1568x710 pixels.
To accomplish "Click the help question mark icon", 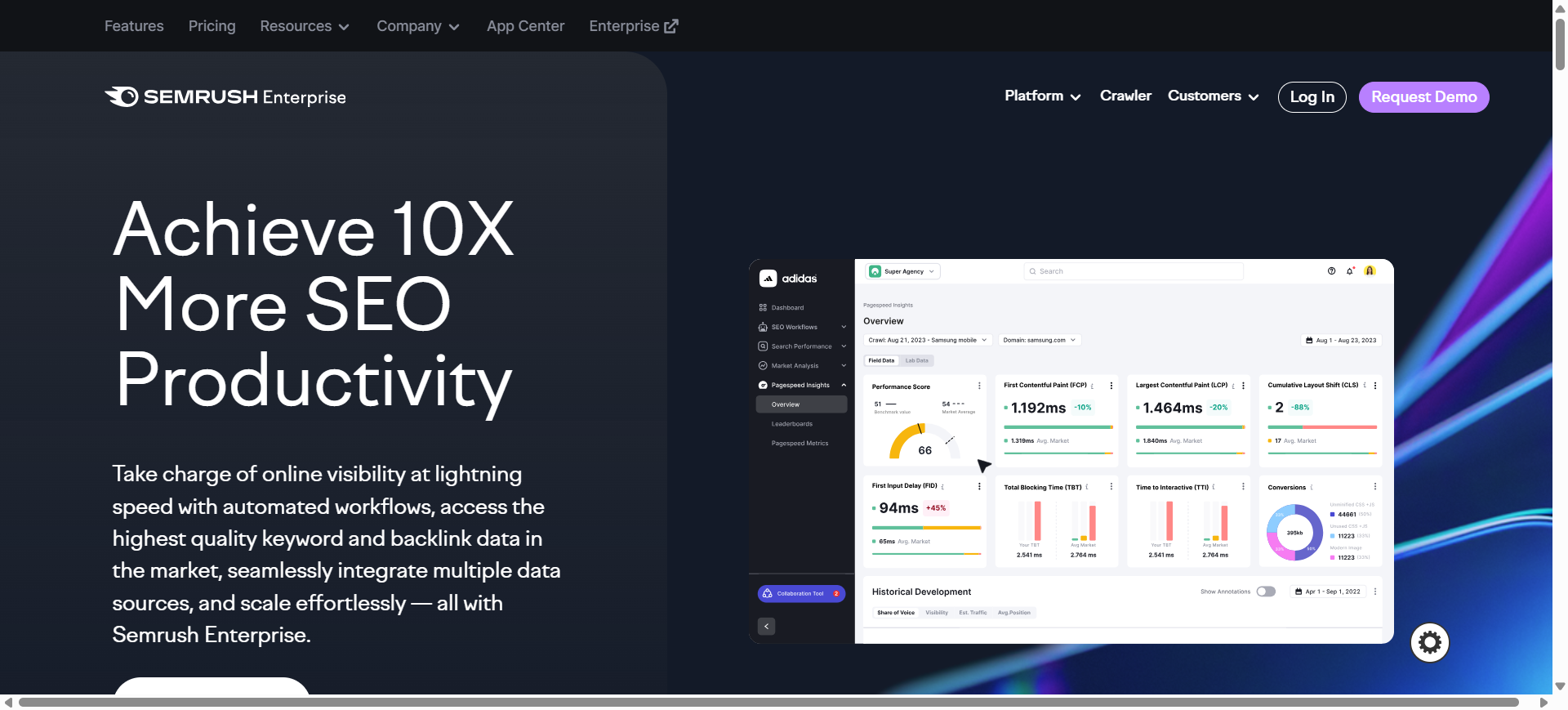I will tap(1331, 271).
